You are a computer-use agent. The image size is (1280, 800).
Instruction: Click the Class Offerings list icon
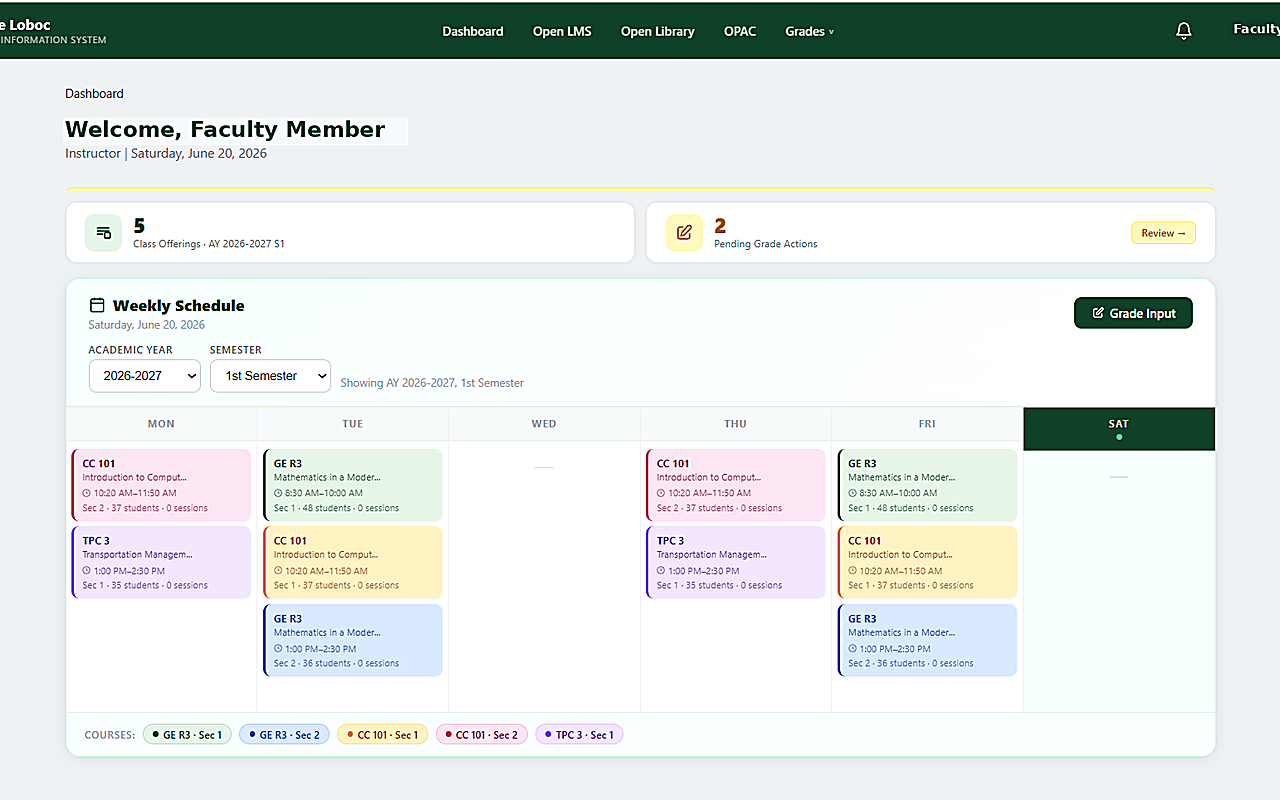(x=104, y=233)
